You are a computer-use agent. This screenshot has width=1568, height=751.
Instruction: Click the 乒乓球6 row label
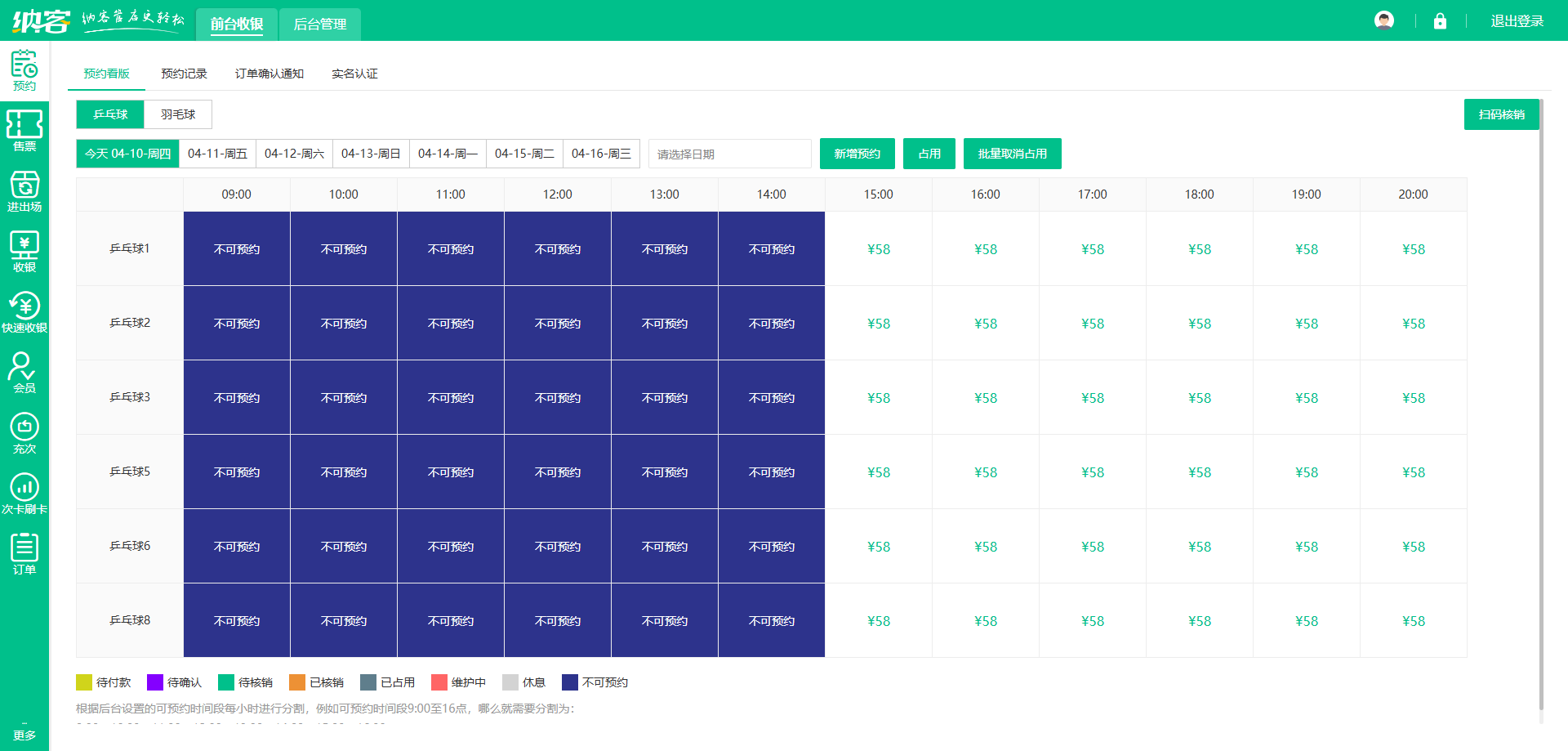click(x=130, y=546)
